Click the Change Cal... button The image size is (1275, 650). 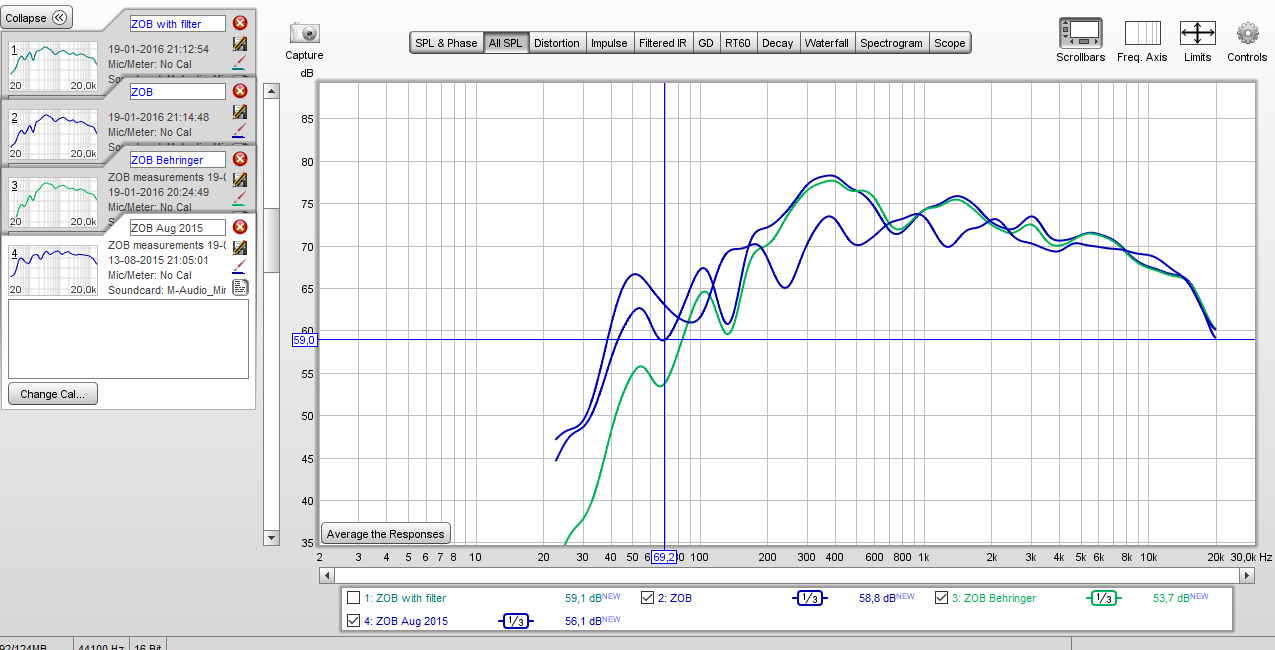[53, 394]
